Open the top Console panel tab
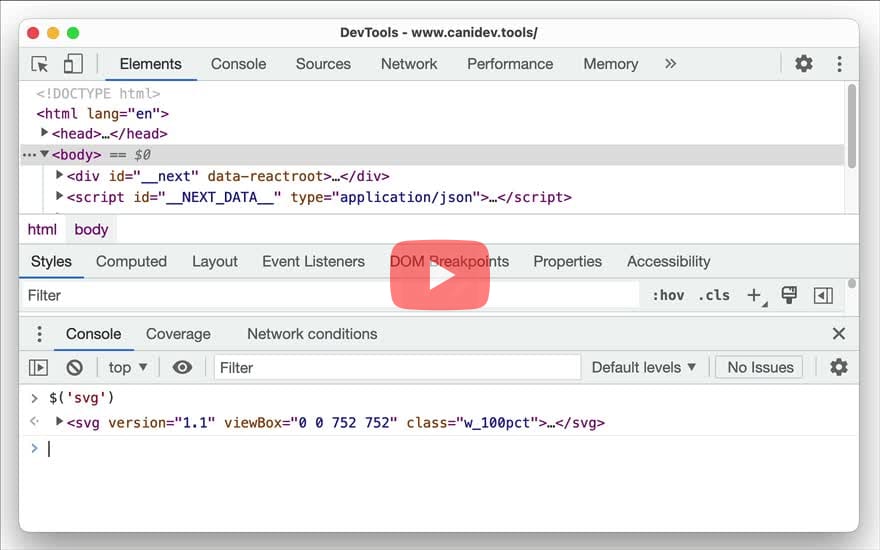The width and height of the screenshot is (880, 550). [239, 64]
